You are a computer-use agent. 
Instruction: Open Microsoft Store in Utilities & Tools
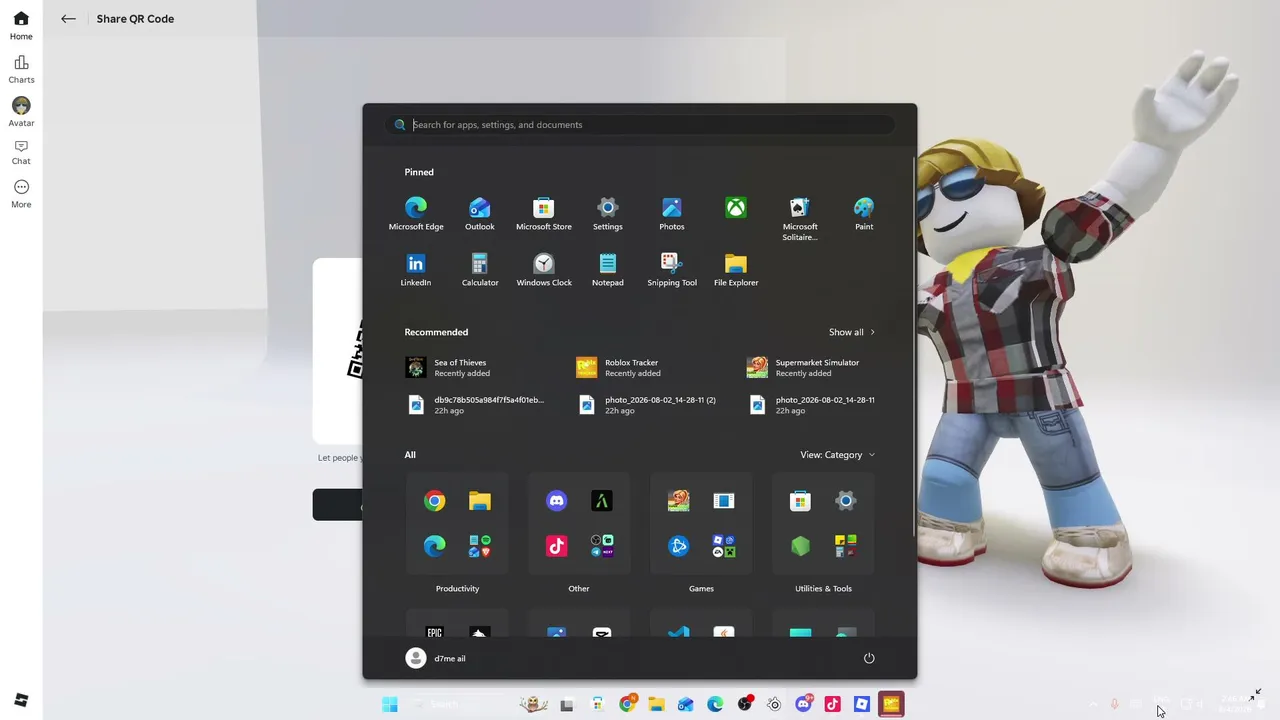pos(801,501)
